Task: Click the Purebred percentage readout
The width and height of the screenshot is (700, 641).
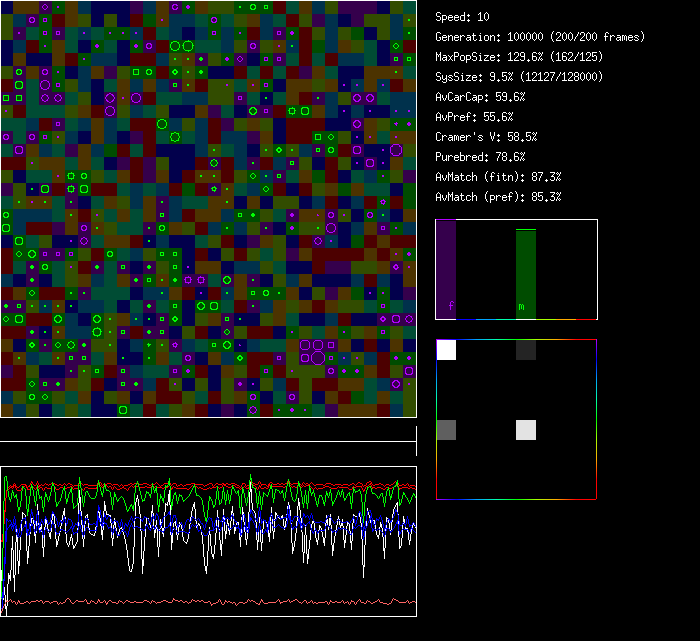Action: [x=480, y=157]
